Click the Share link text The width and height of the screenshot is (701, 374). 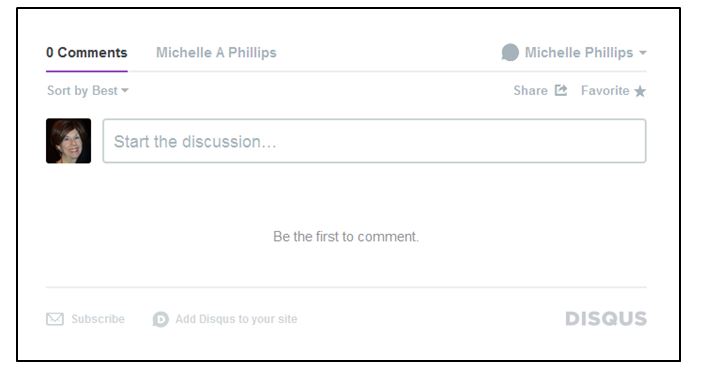[x=530, y=91]
